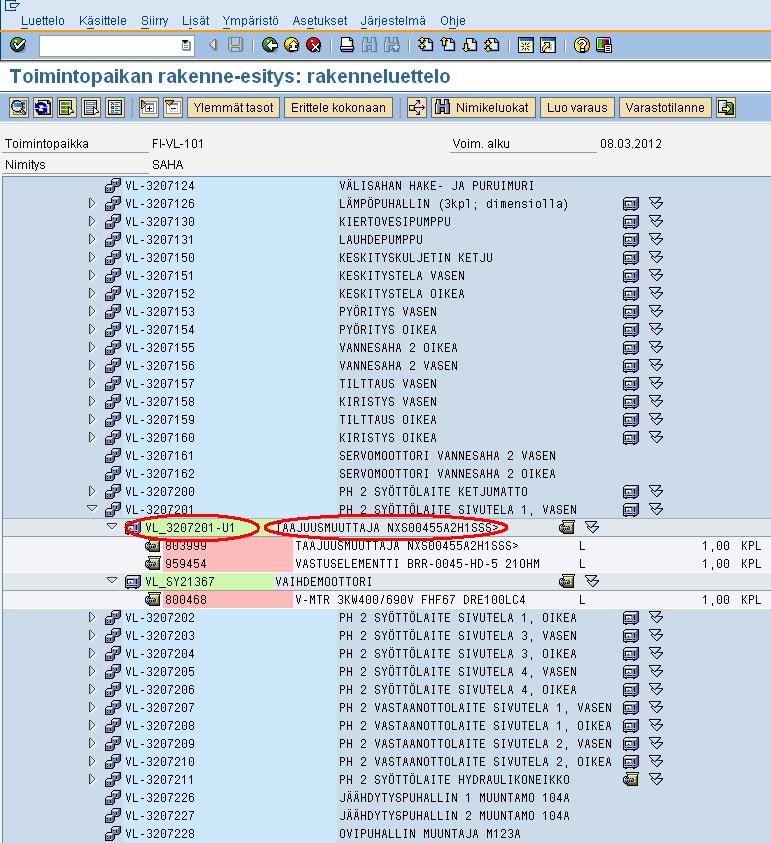Click the Details magnifier icon in application toolbar
The width and height of the screenshot is (771, 843).
click(x=18, y=108)
